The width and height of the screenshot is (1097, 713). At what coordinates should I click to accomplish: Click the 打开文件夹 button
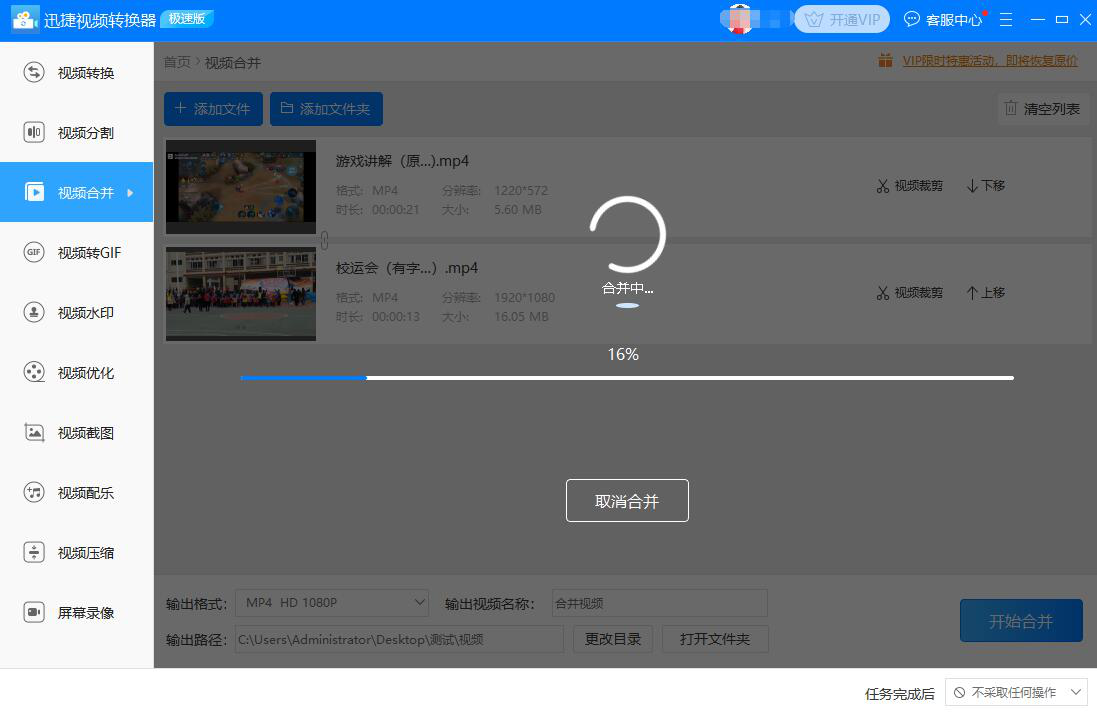(715, 639)
